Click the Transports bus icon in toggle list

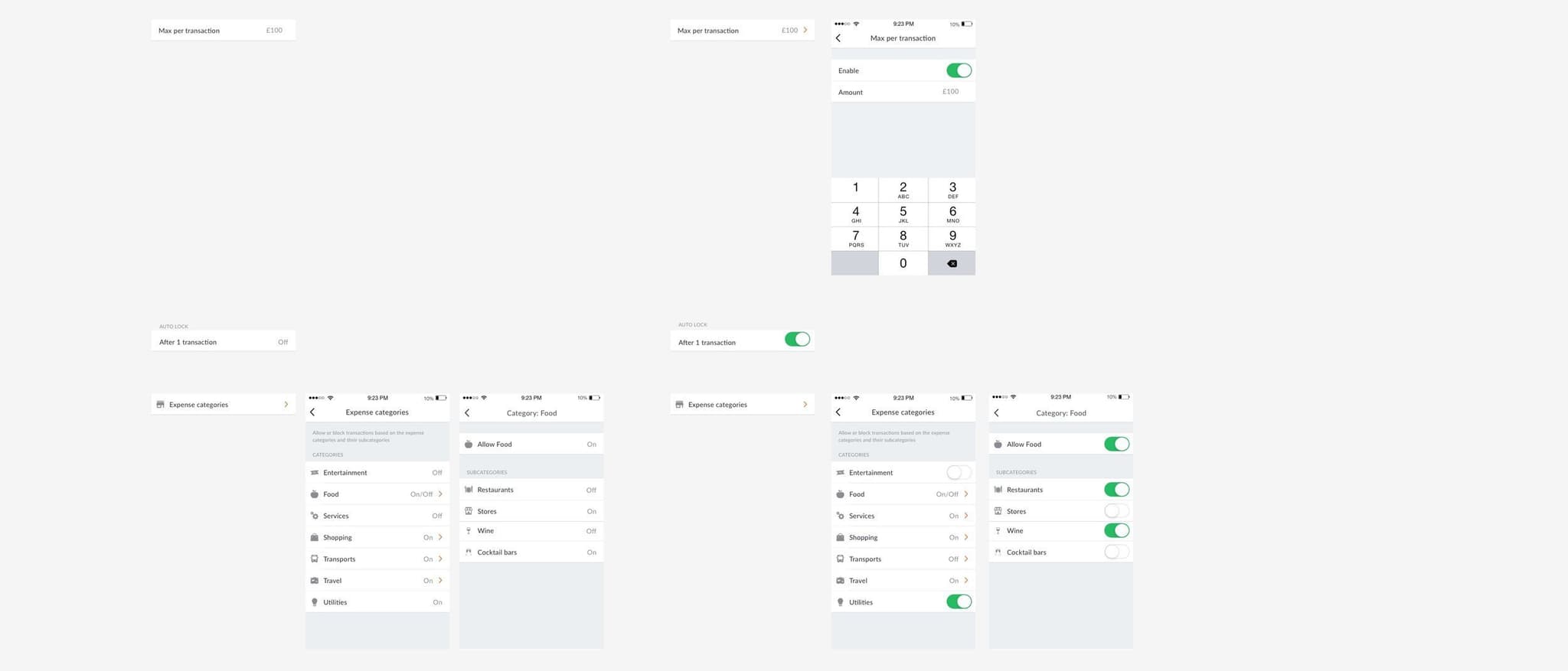click(x=840, y=559)
